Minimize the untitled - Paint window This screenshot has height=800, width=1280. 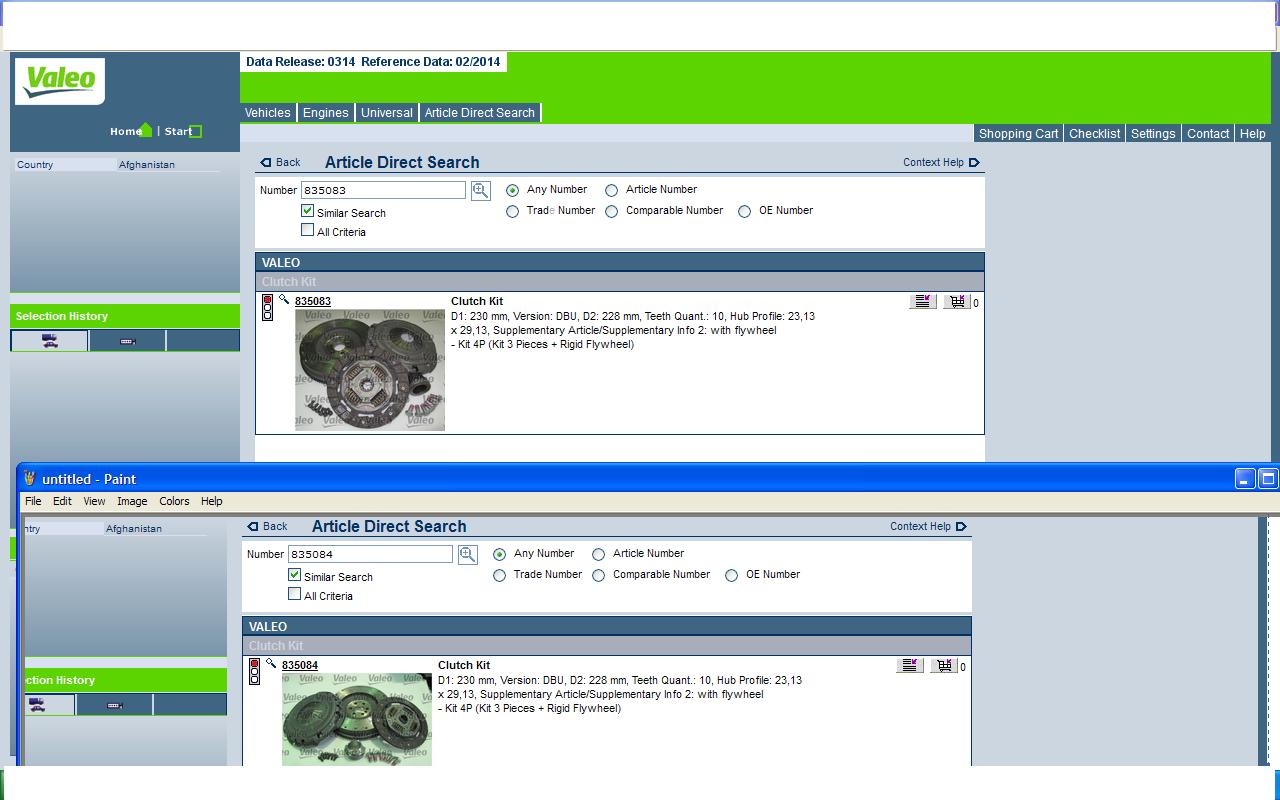coord(1245,478)
